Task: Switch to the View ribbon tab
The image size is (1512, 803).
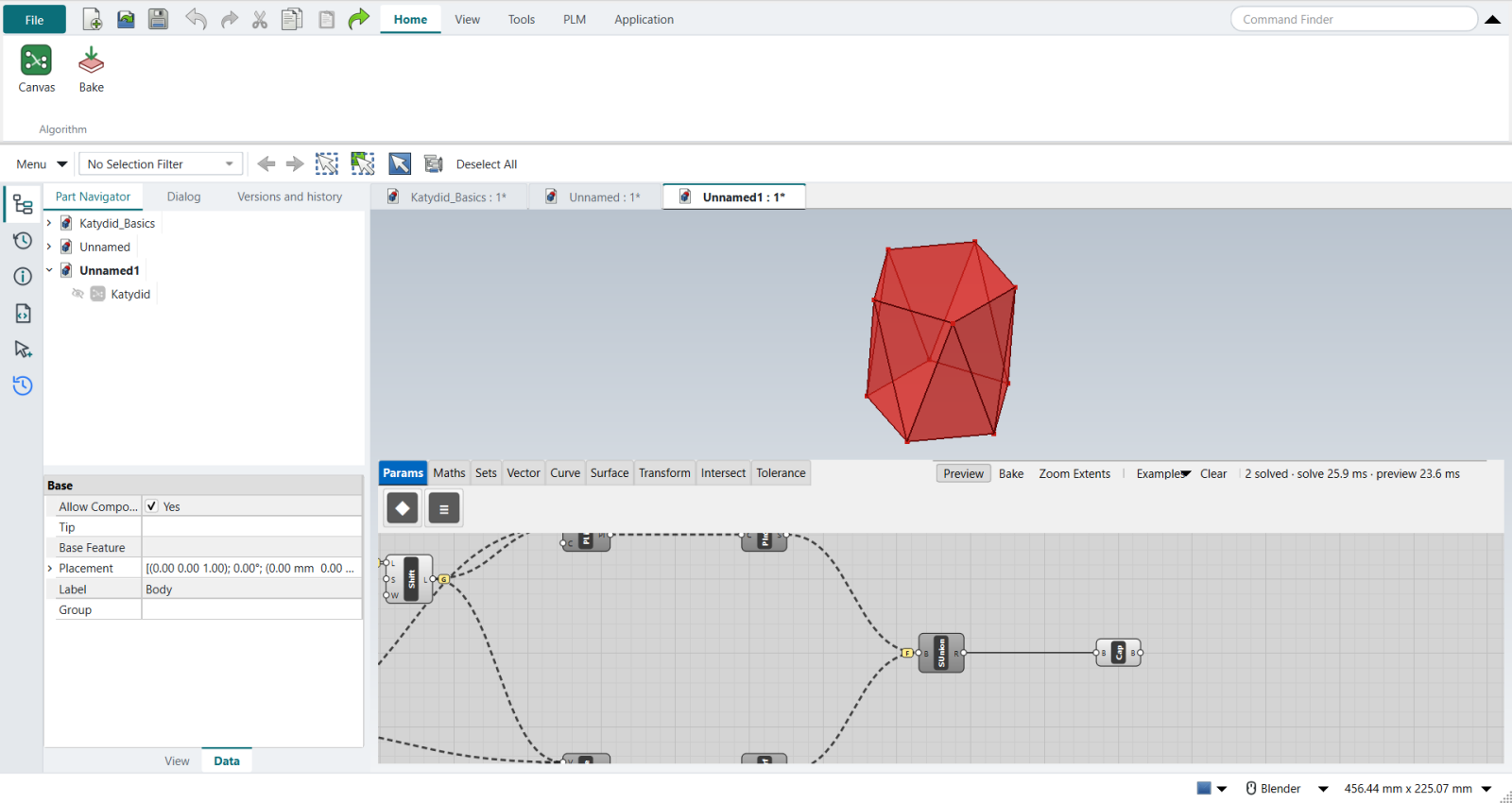Action: coord(467,19)
